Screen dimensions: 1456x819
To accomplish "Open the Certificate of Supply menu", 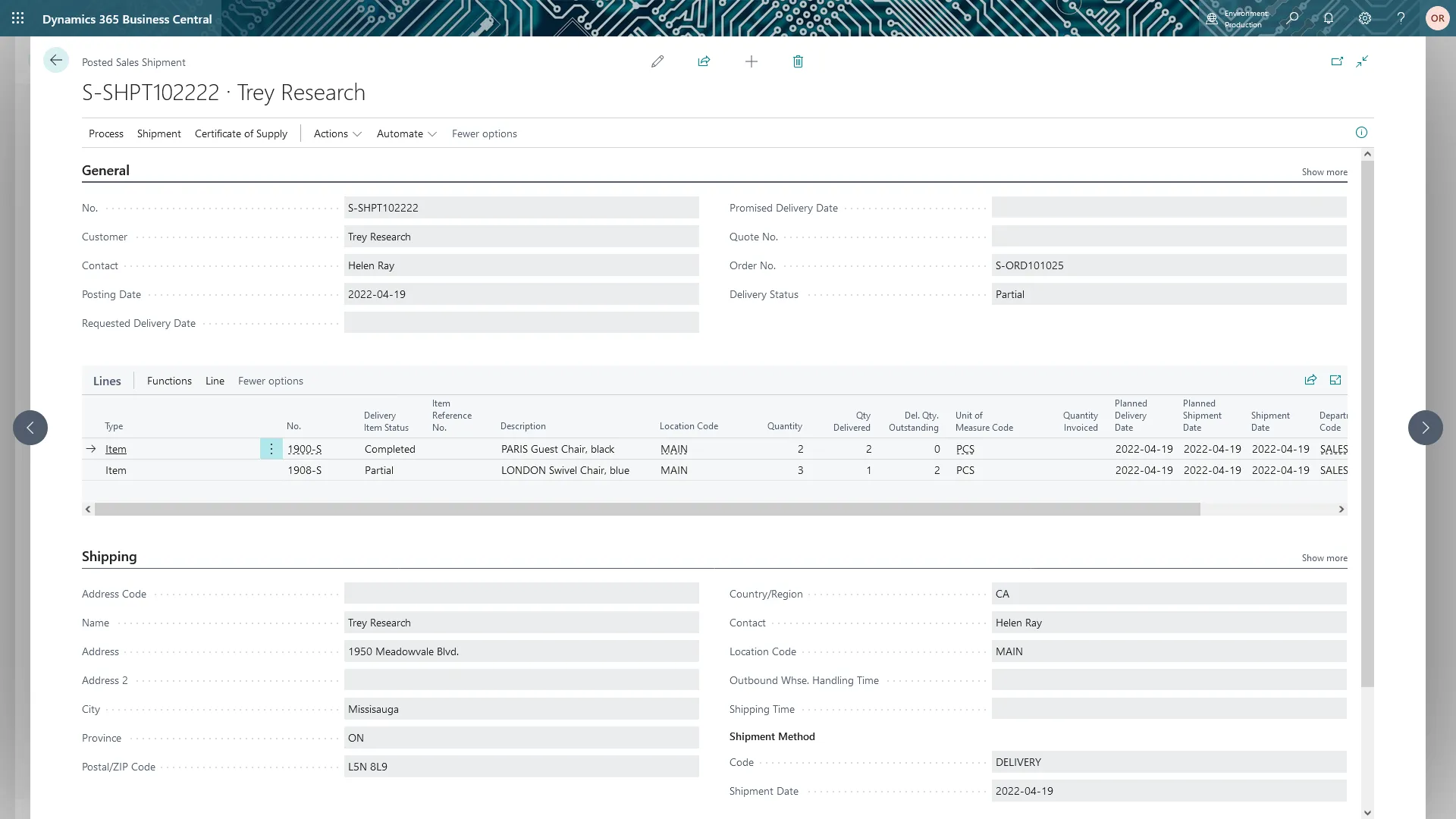I will (240, 133).
